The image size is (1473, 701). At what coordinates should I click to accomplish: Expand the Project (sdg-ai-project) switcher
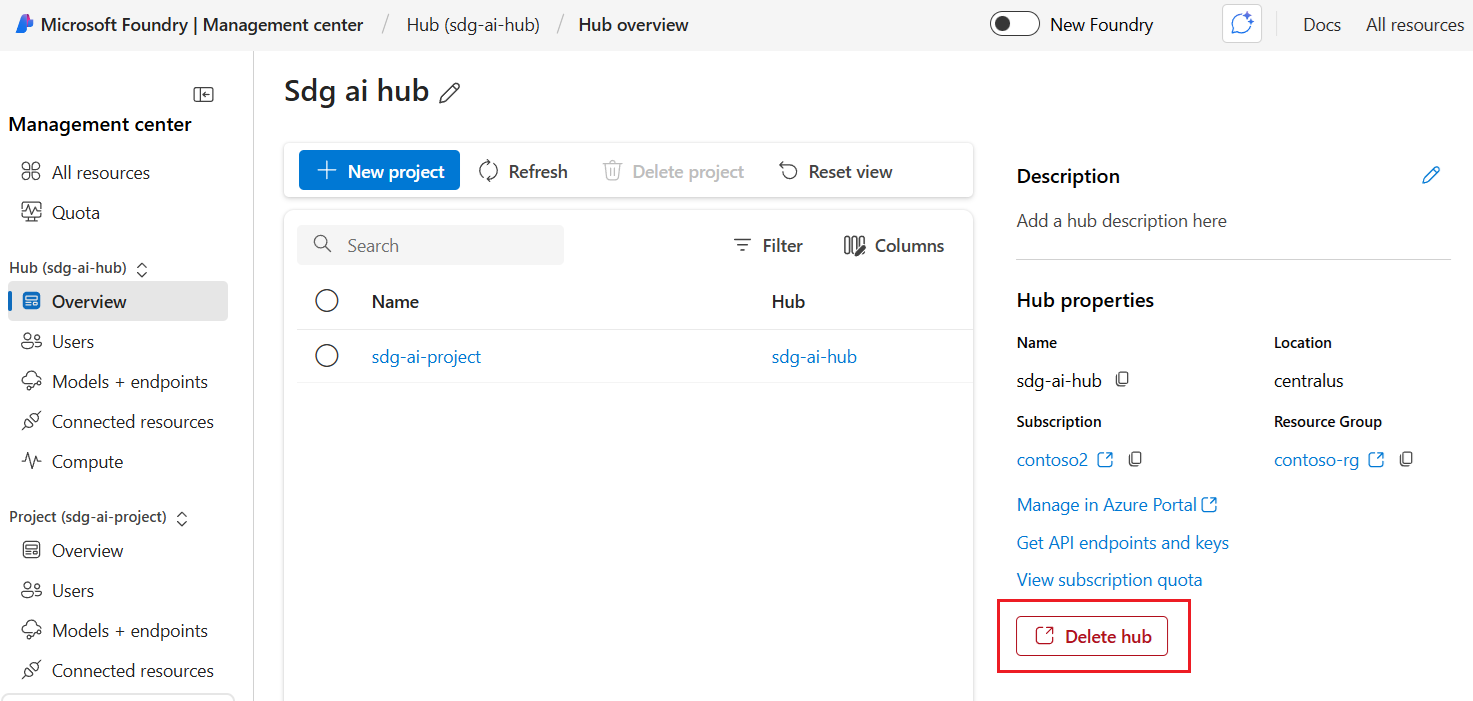pyautogui.click(x=182, y=518)
